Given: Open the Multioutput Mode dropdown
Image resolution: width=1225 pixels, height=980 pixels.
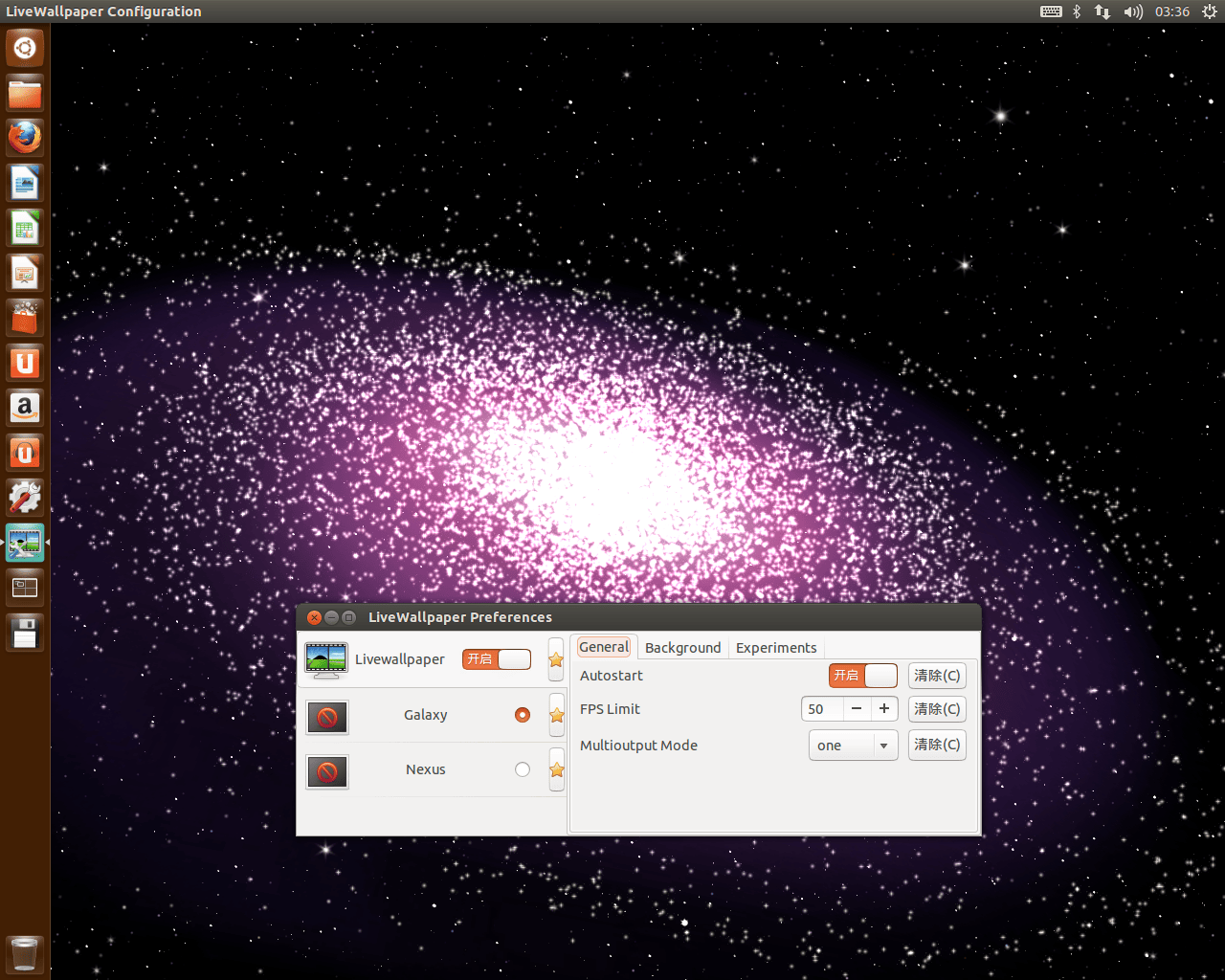Looking at the screenshot, I should coord(853,745).
